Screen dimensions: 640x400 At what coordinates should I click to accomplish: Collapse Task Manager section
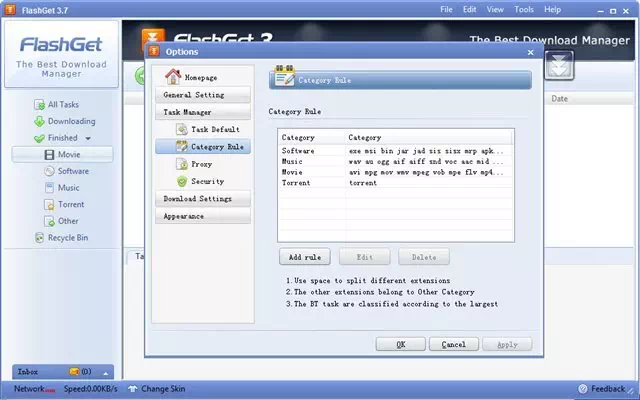(x=203, y=112)
